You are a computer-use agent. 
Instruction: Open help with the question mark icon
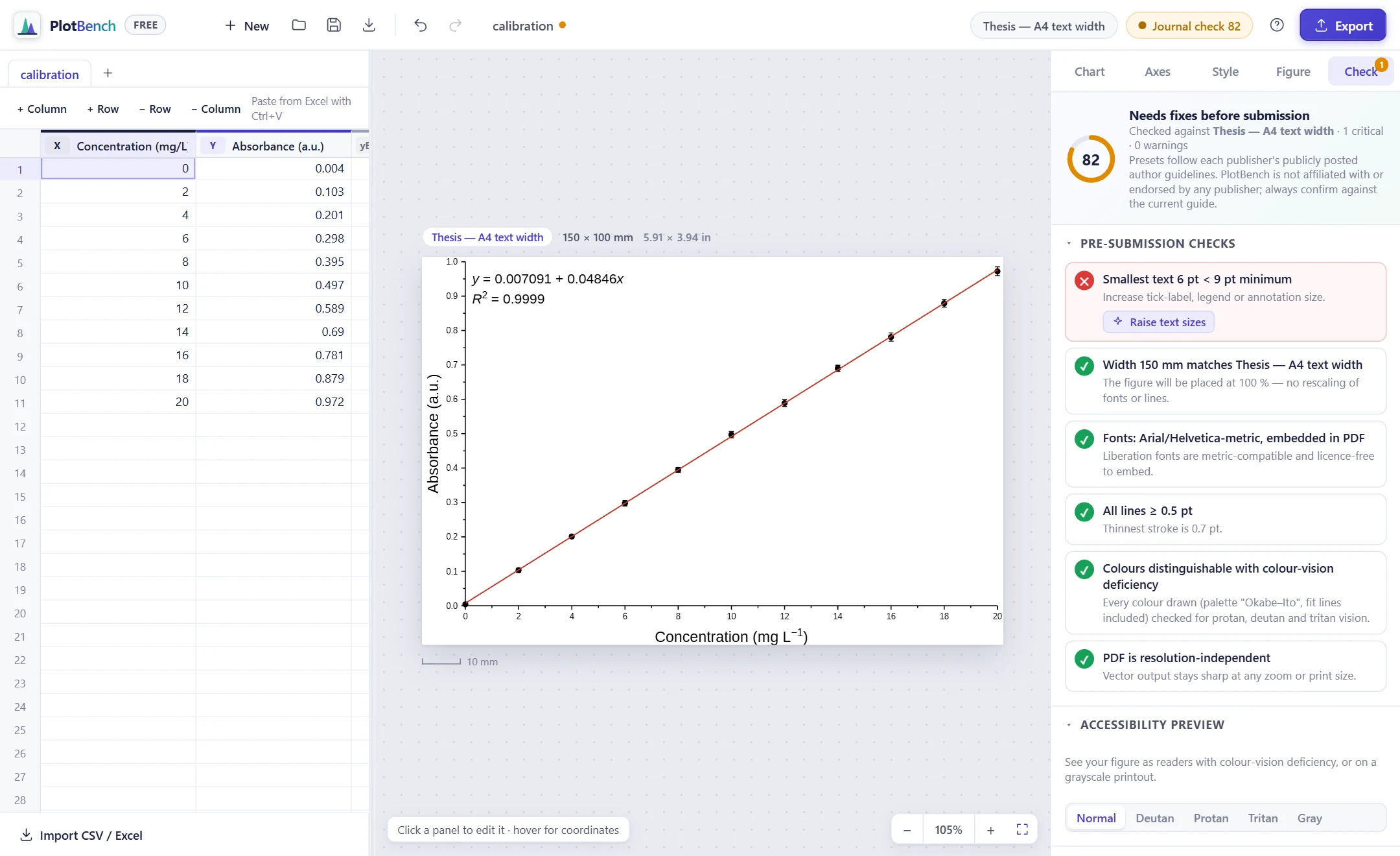tap(1277, 25)
